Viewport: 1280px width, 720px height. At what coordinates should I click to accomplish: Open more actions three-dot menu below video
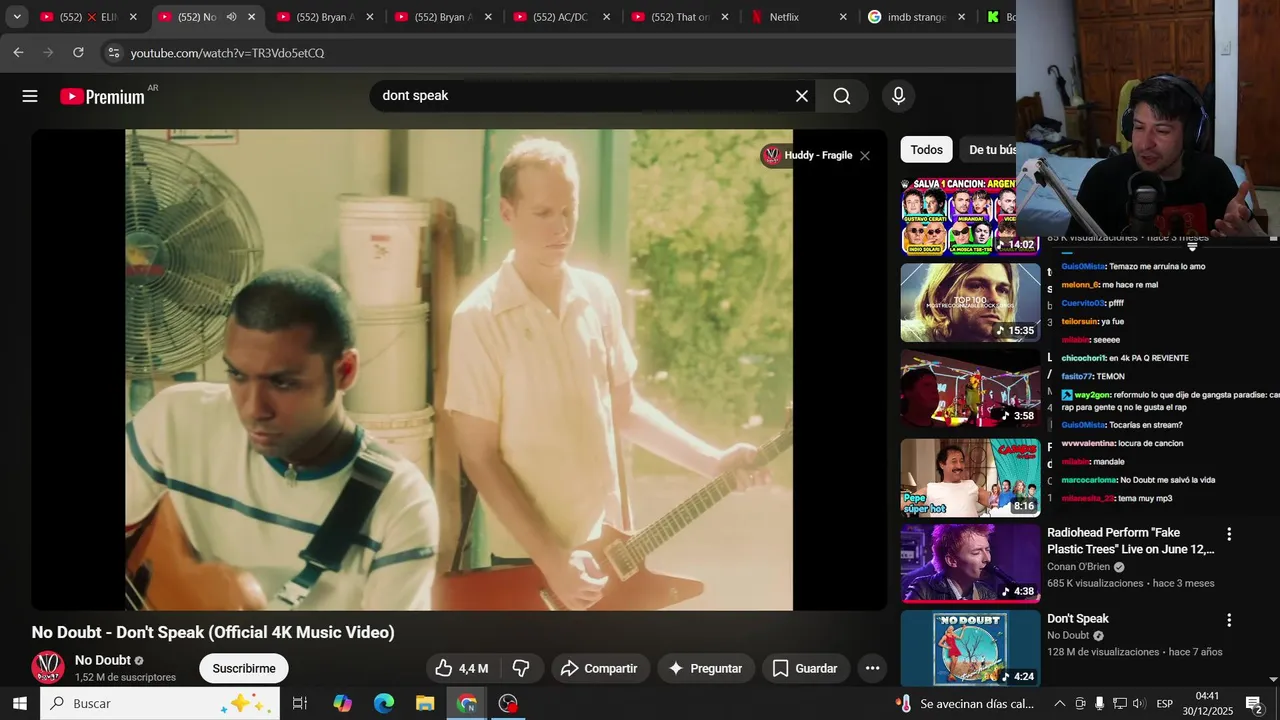(x=872, y=668)
